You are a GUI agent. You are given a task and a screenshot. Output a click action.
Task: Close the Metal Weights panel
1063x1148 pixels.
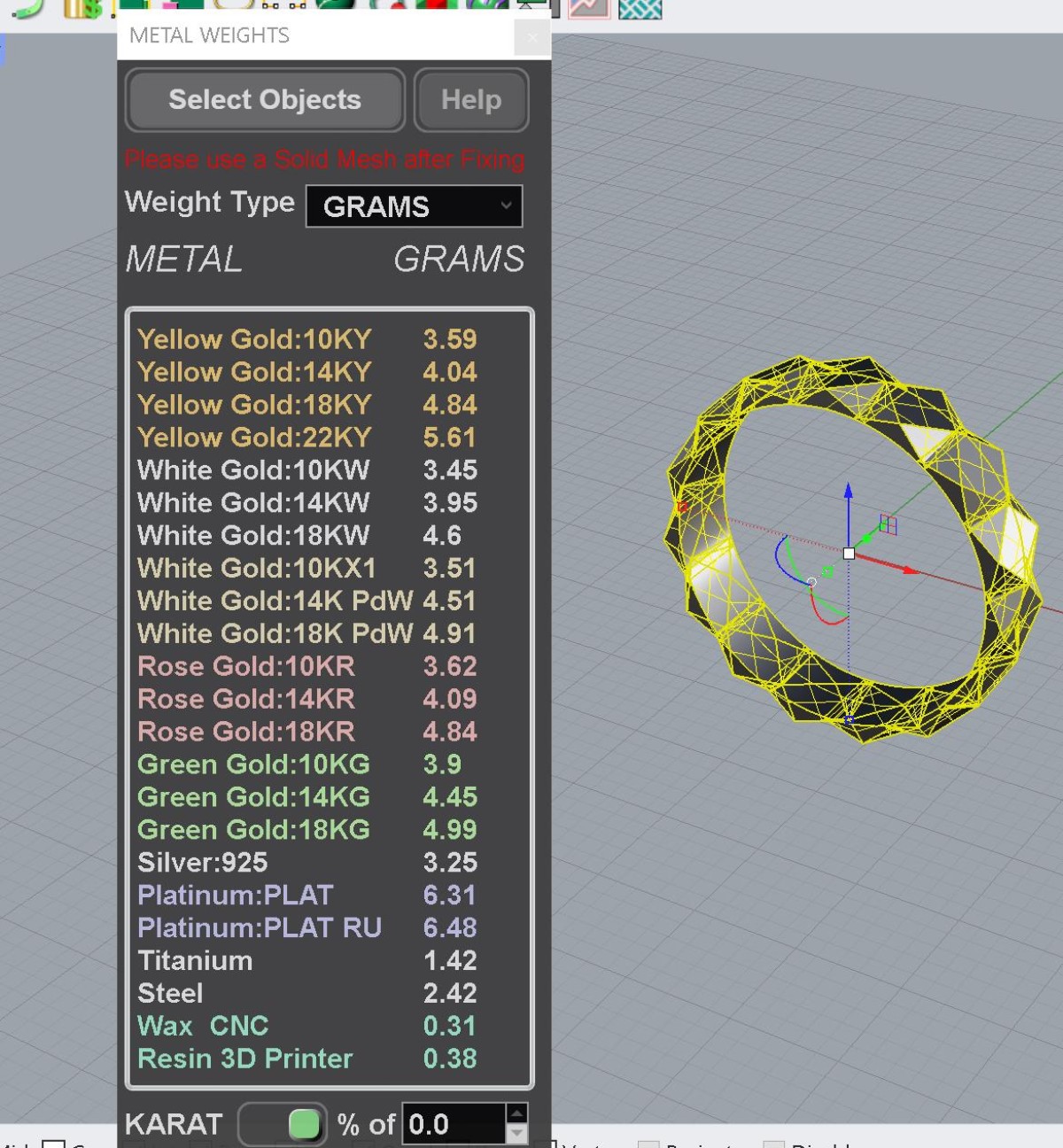(x=531, y=37)
